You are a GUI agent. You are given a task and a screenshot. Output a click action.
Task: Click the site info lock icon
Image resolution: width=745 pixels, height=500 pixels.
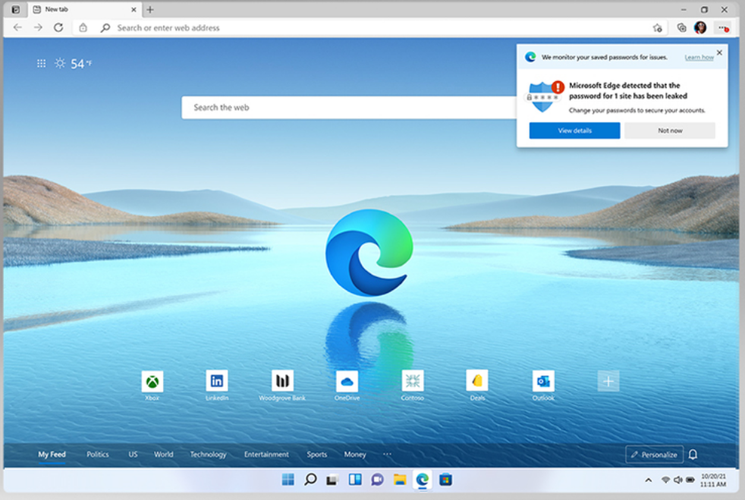tap(83, 28)
